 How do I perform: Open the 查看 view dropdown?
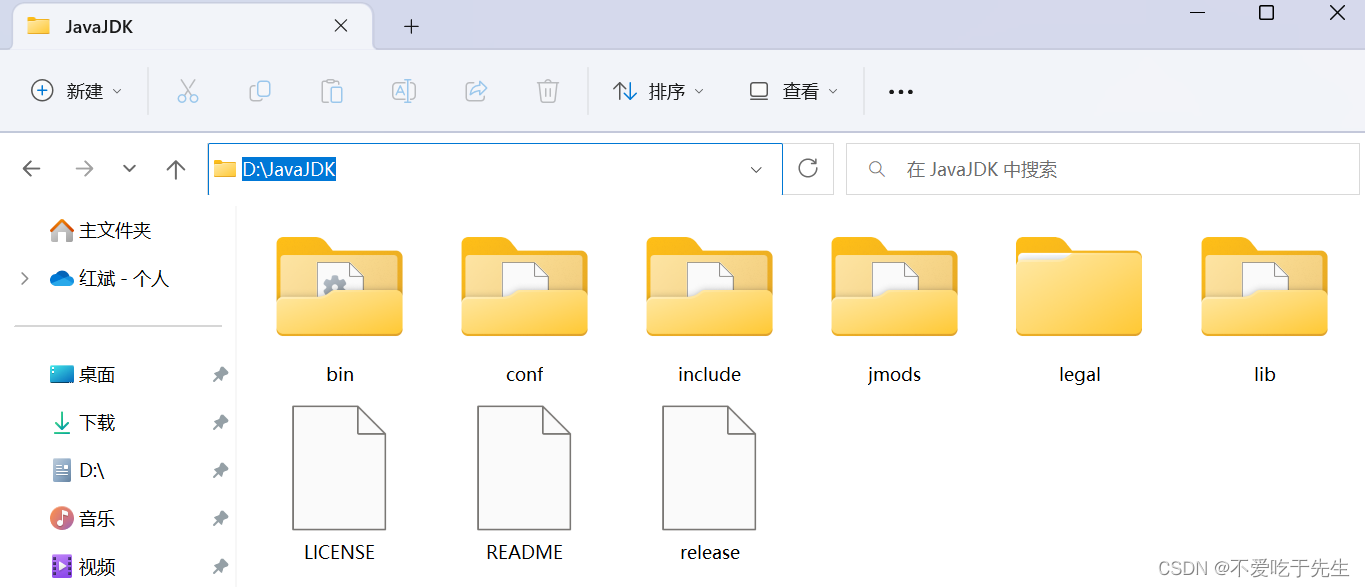tap(792, 91)
